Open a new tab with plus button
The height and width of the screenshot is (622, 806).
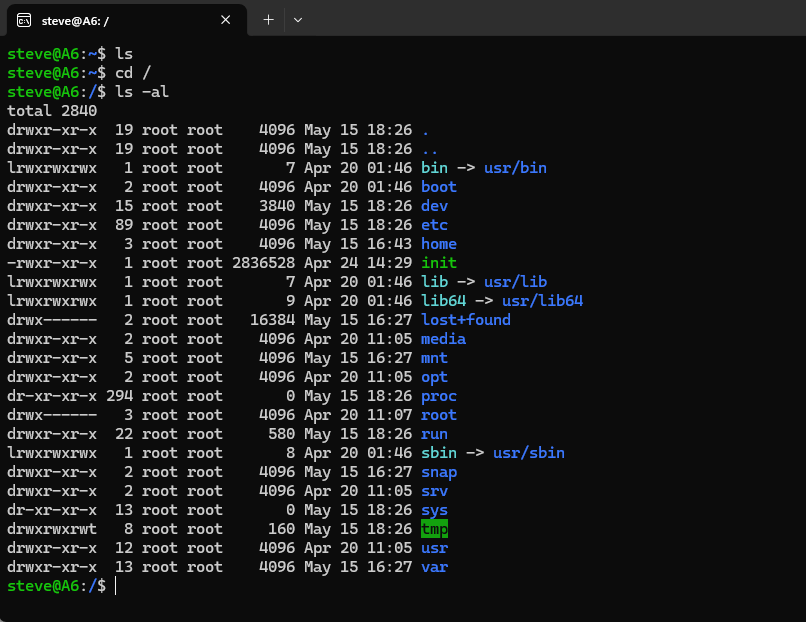point(268,20)
